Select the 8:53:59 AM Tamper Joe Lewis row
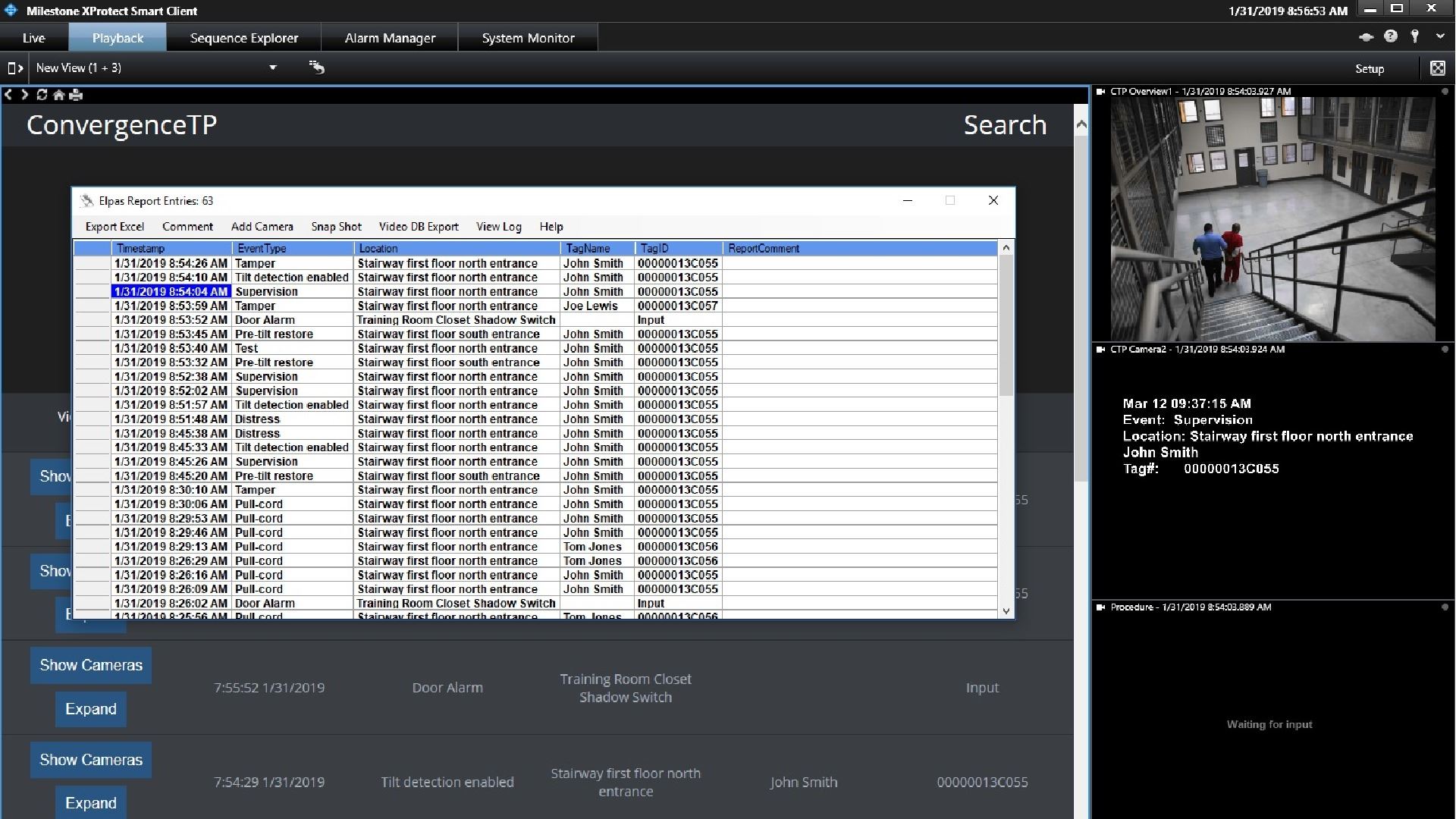Viewport: 1456px width, 819px height. 535,306
